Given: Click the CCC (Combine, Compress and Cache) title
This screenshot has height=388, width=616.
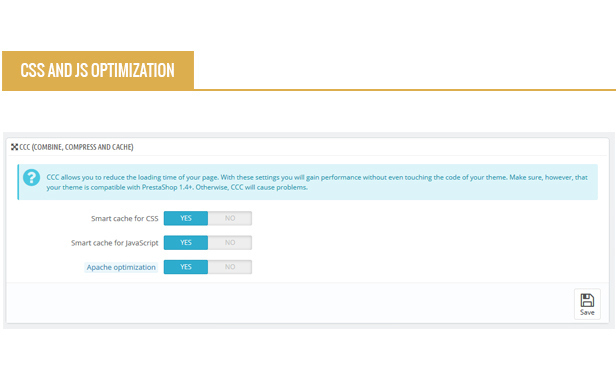Looking at the screenshot, I should coord(76,147).
